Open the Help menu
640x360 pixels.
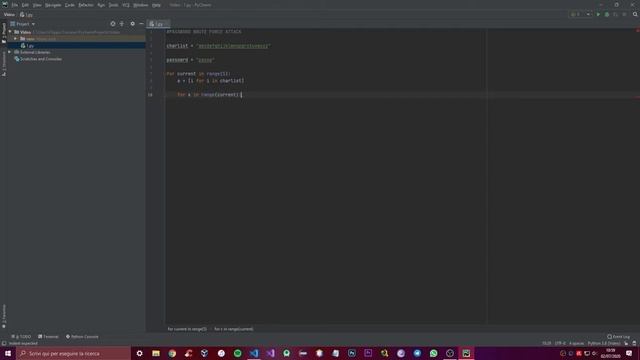click(156, 5)
